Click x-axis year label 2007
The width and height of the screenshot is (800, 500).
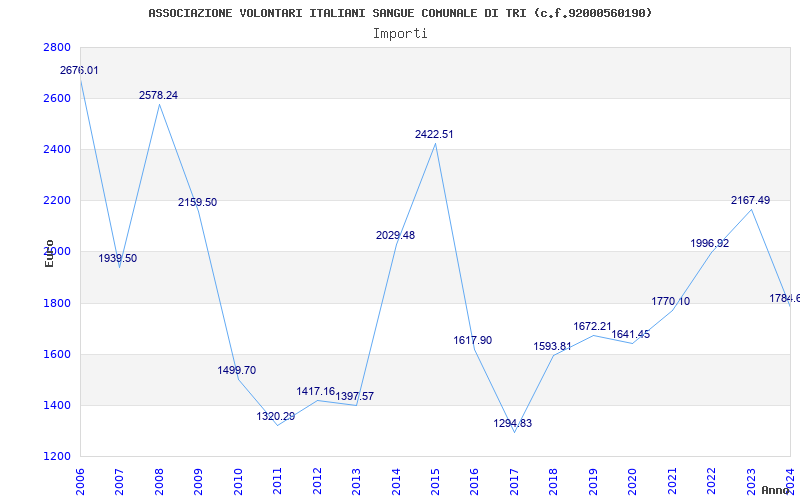click(x=119, y=482)
